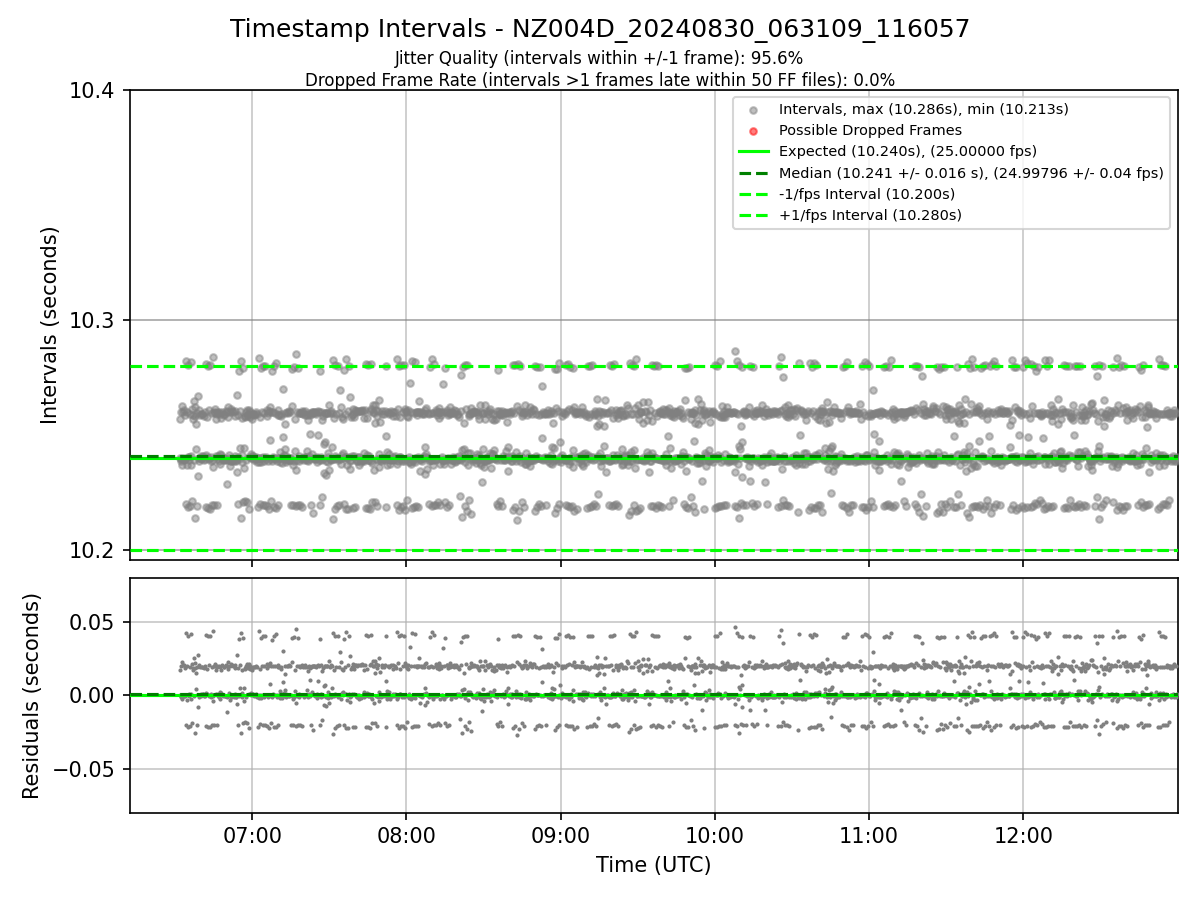The width and height of the screenshot is (1200, 900).
Task: Click legend entry "-1/fps Interval (10.200s)"
Action: (867, 194)
